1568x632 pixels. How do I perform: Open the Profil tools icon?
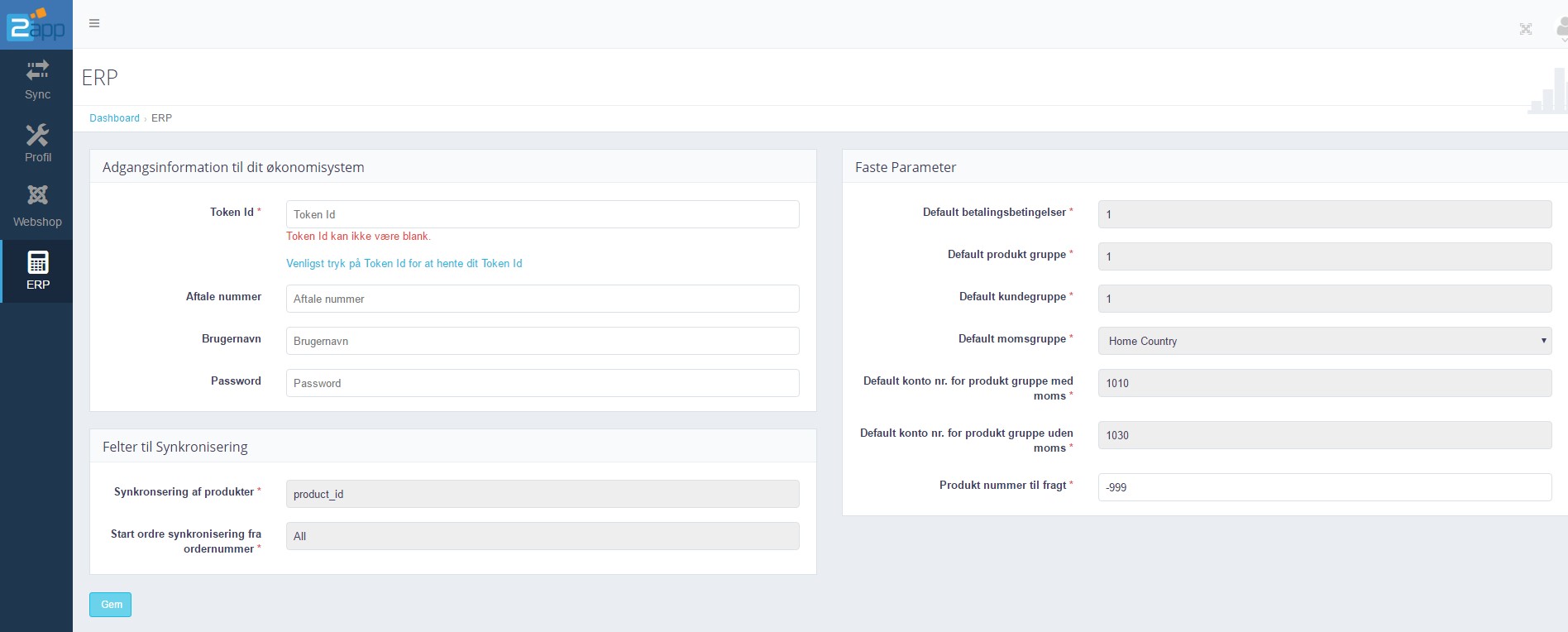pyautogui.click(x=37, y=135)
